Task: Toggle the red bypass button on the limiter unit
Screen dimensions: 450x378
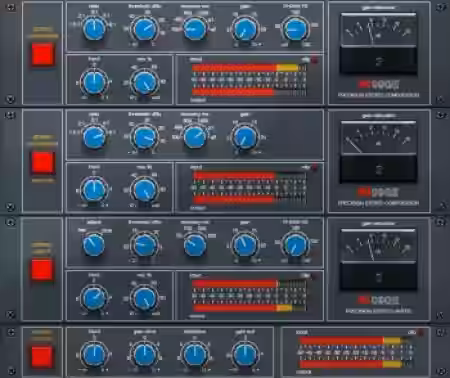Action: (x=43, y=270)
